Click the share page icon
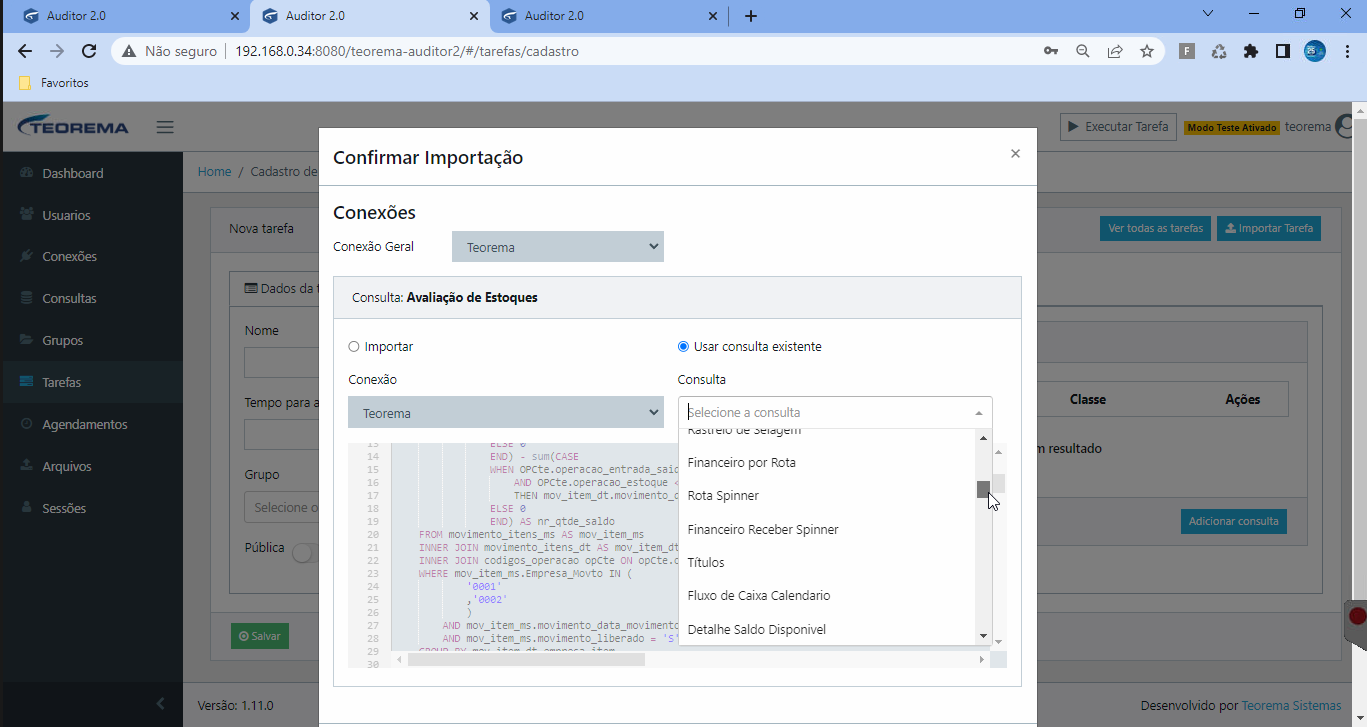Image resolution: width=1367 pixels, height=727 pixels. click(1115, 51)
